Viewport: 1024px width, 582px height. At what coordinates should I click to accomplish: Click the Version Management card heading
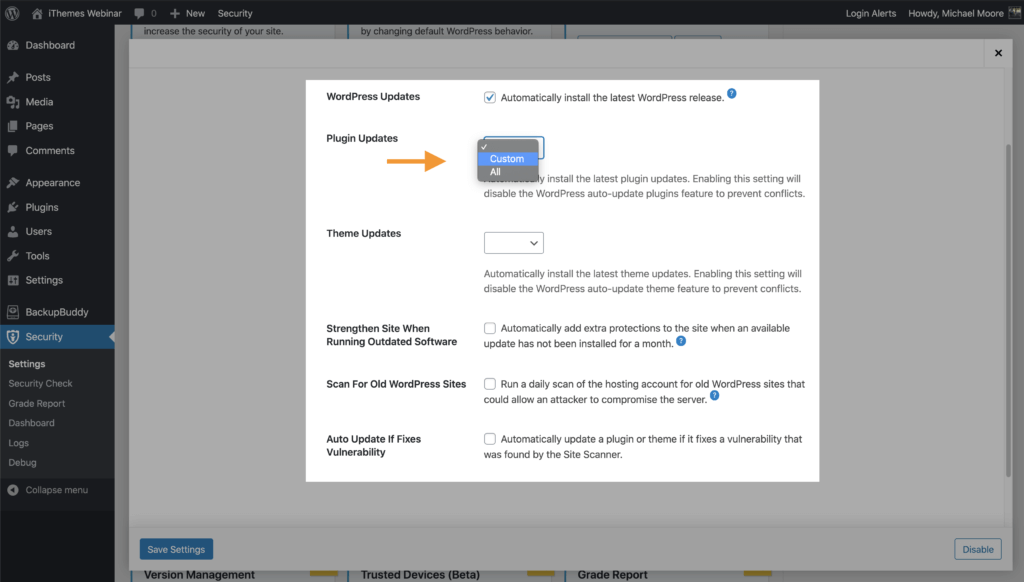(x=199, y=575)
